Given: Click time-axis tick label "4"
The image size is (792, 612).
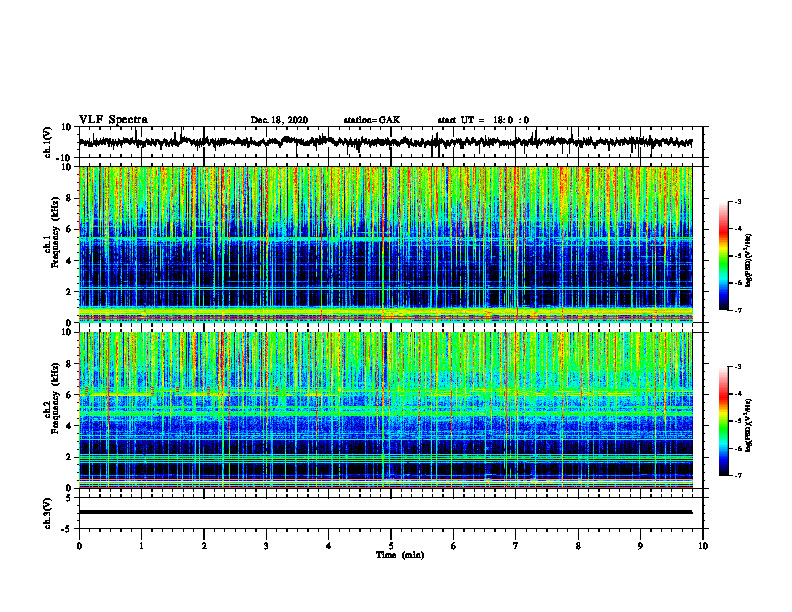Looking at the screenshot, I should (329, 546).
